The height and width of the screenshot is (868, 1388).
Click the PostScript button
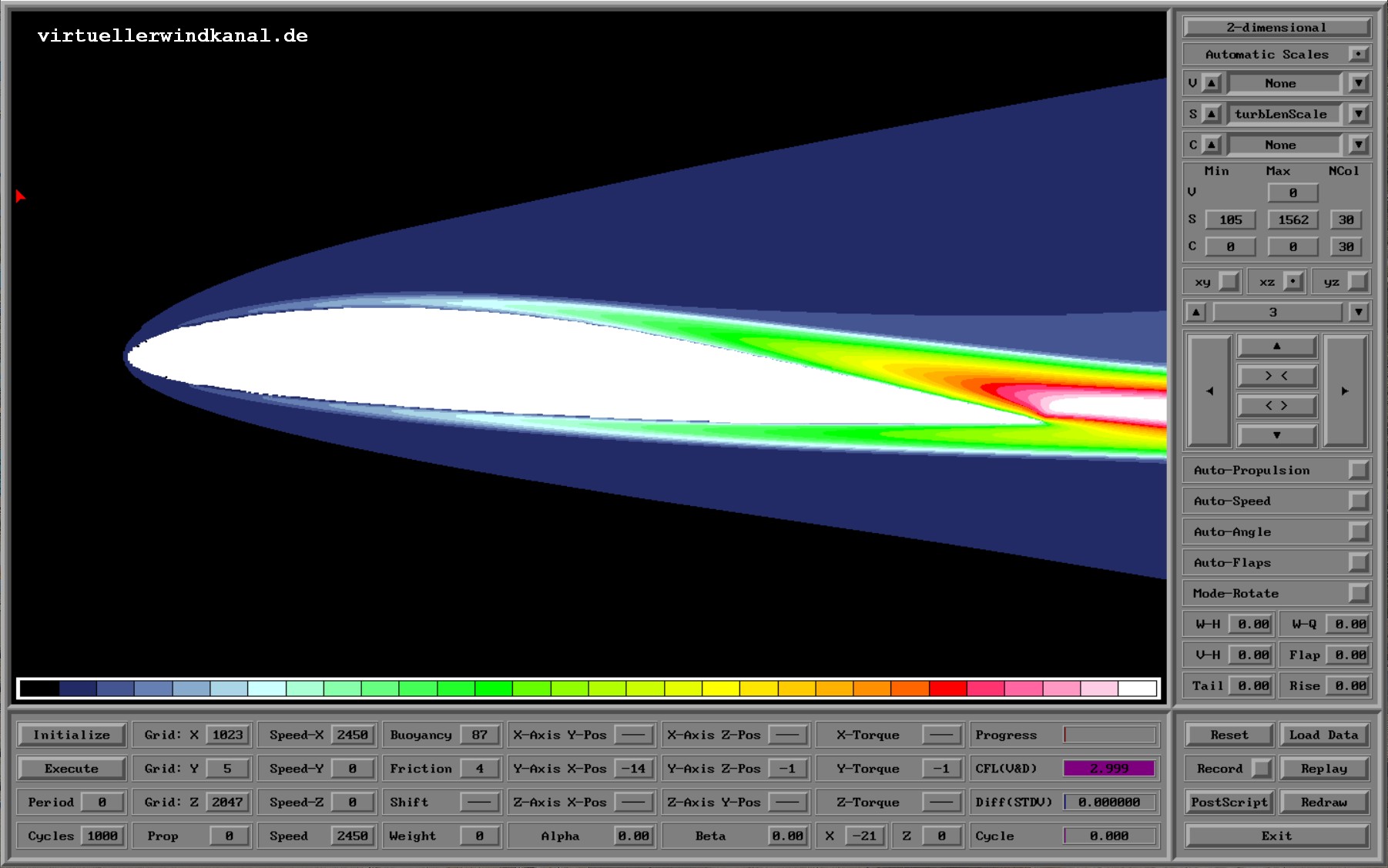[x=1229, y=802]
